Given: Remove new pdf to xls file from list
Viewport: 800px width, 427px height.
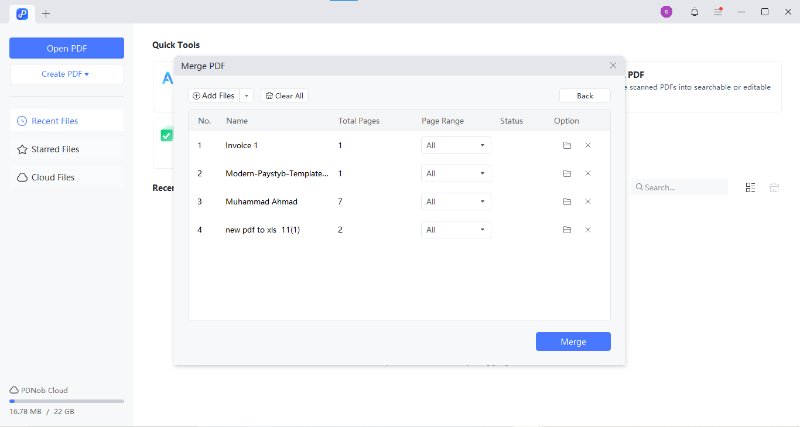Looking at the screenshot, I should coord(588,230).
